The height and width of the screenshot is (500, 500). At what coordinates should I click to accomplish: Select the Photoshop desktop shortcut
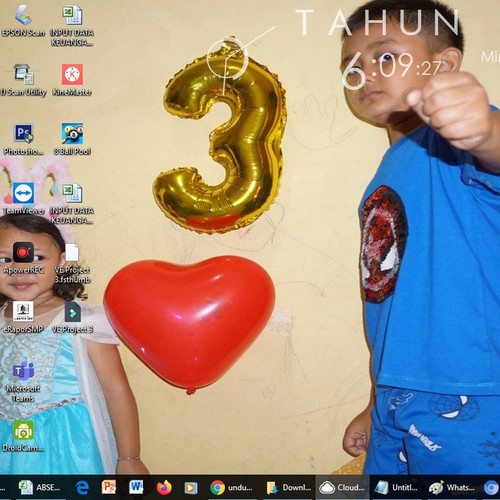click(x=23, y=139)
